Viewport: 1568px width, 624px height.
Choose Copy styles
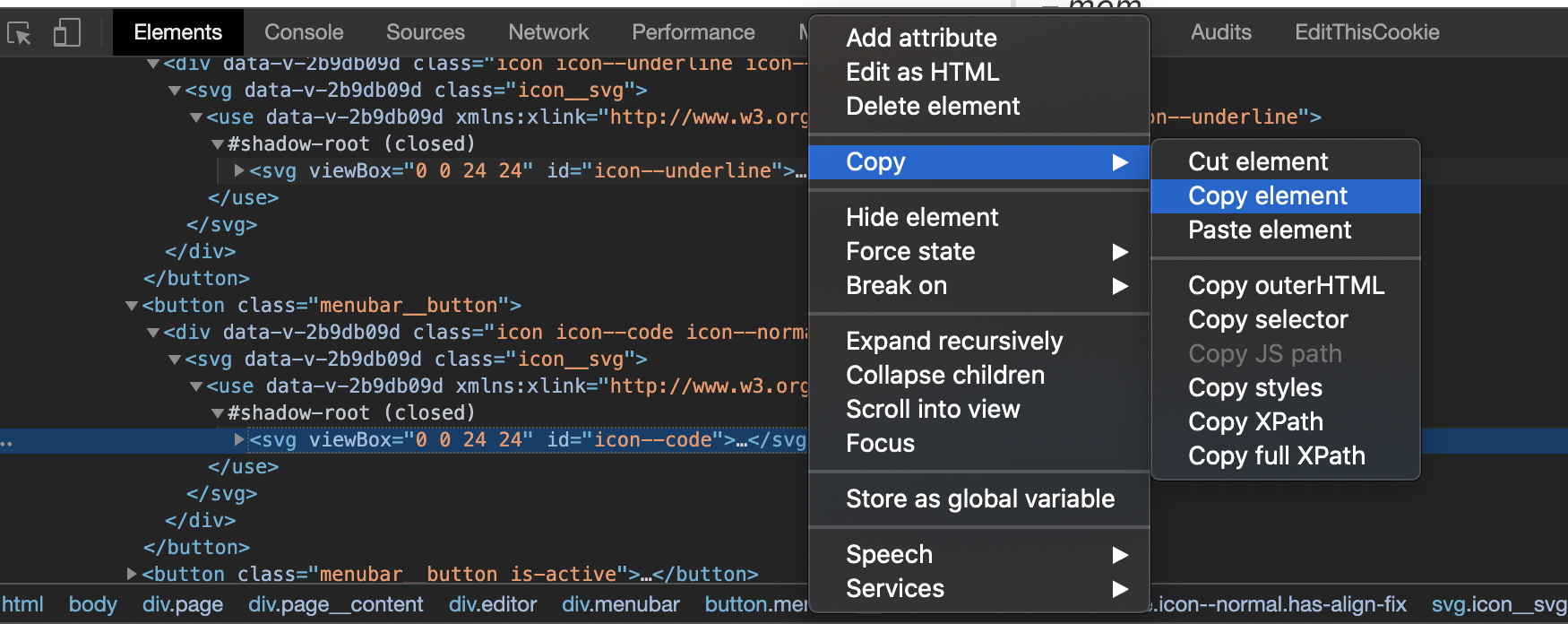tap(1286, 387)
